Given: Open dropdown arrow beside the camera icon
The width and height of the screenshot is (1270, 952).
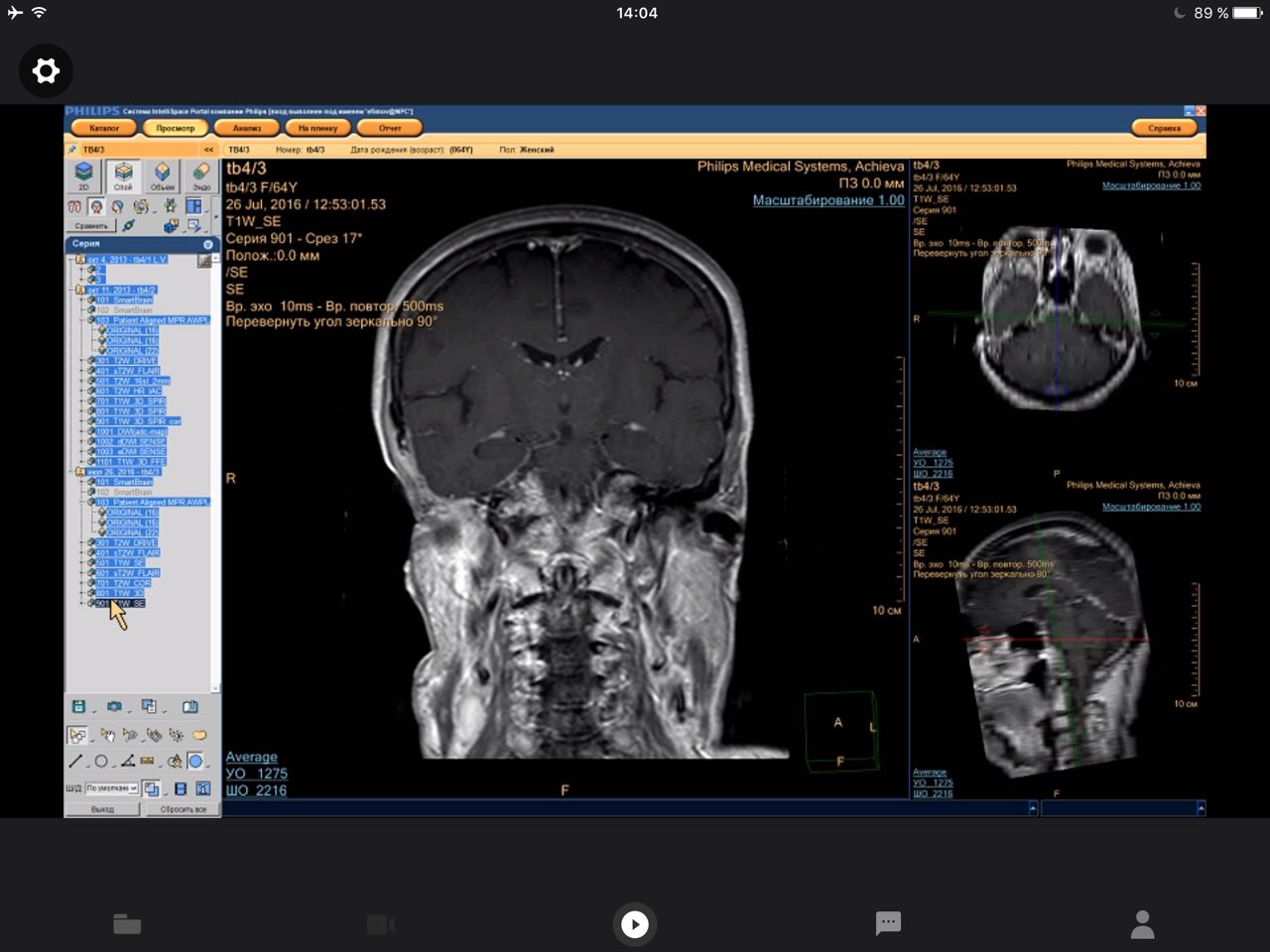Looking at the screenshot, I should point(129,711).
